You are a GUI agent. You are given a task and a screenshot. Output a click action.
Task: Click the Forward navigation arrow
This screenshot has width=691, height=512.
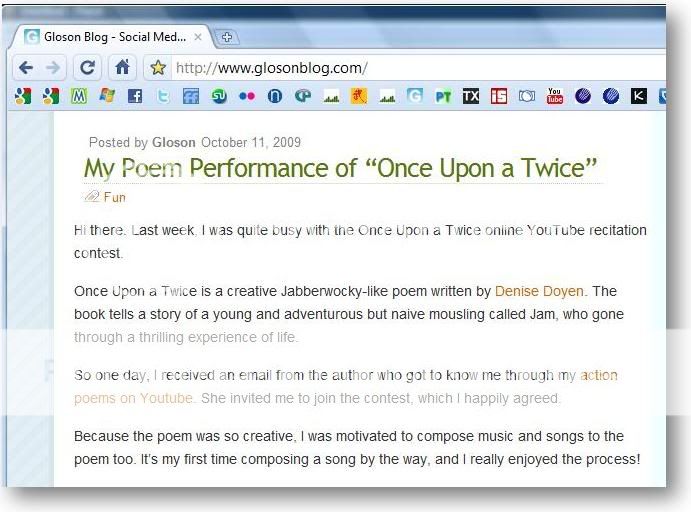pyautogui.click(x=53, y=68)
